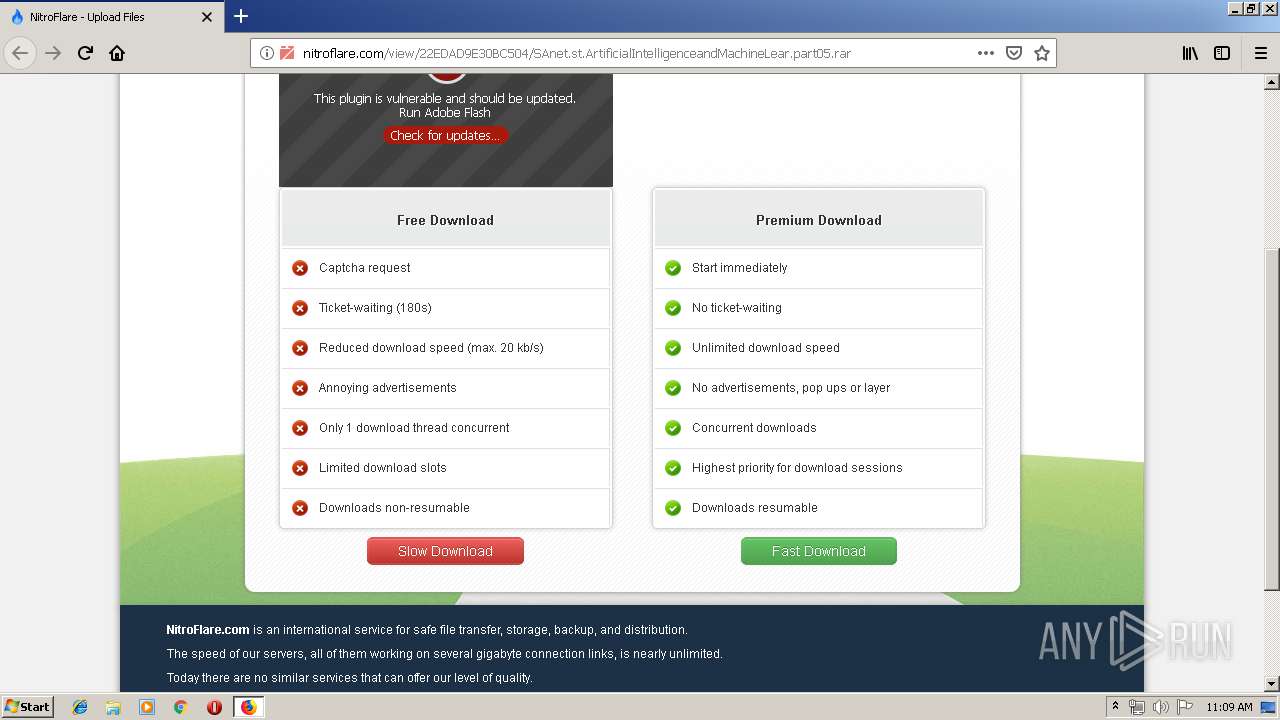Viewport: 1280px width, 720px height.
Task: Select the 'Captcha request' text
Action: click(x=364, y=268)
